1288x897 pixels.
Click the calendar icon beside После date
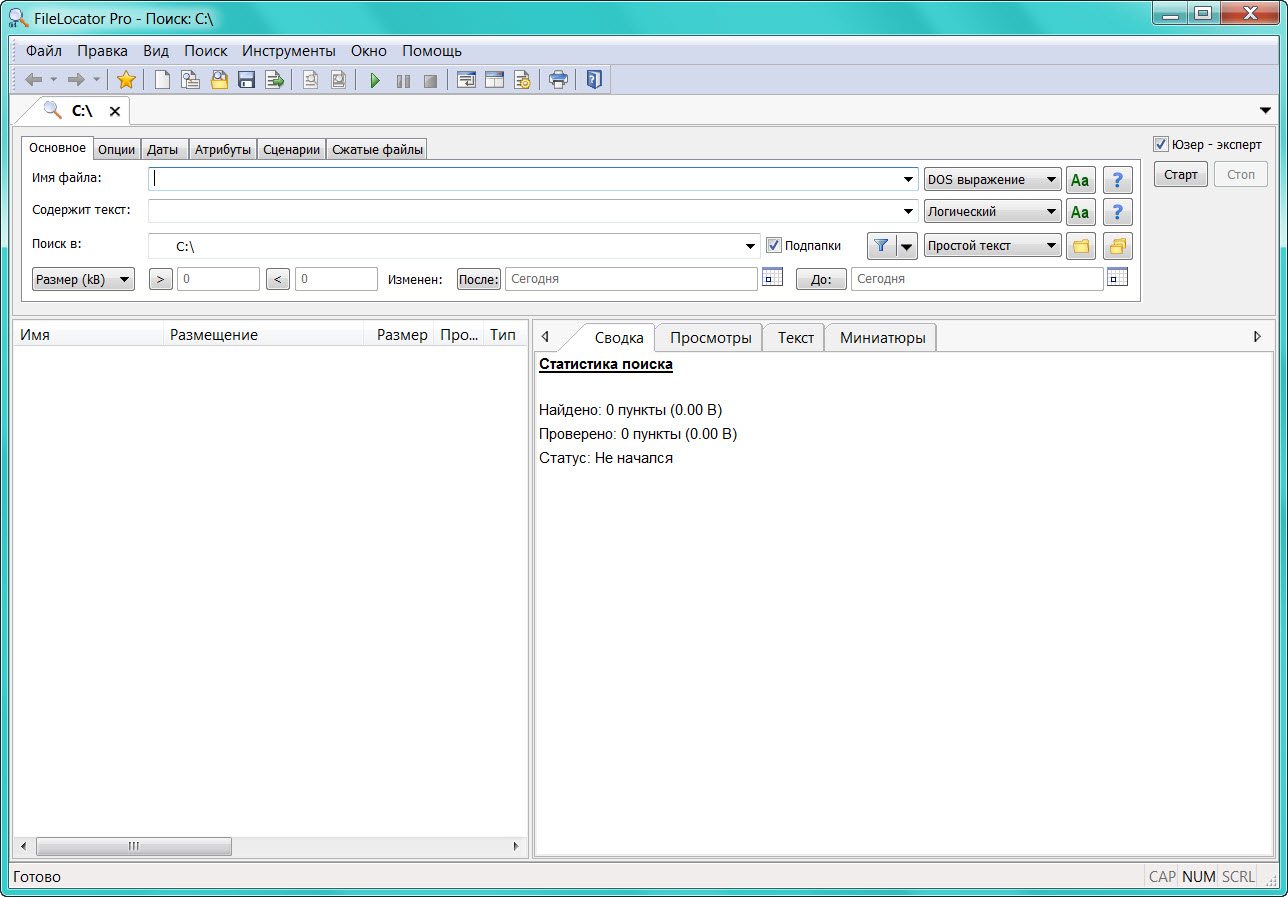772,278
